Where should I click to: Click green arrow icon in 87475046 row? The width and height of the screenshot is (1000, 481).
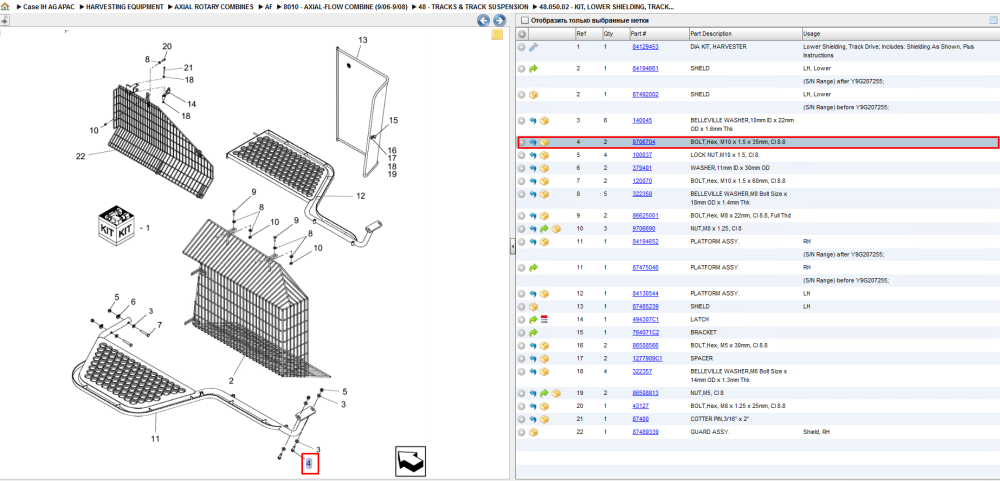pos(534,267)
